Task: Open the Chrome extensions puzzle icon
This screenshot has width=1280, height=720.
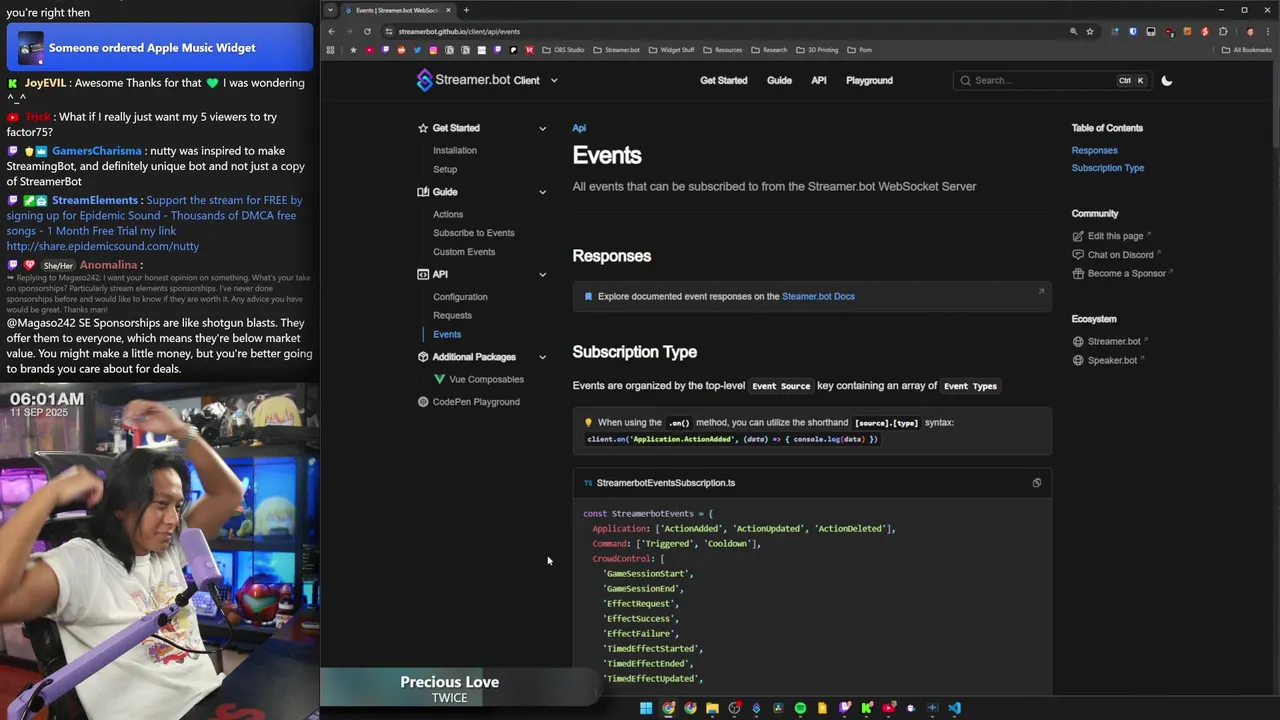Action: pyautogui.click(x=1222, y=31)
